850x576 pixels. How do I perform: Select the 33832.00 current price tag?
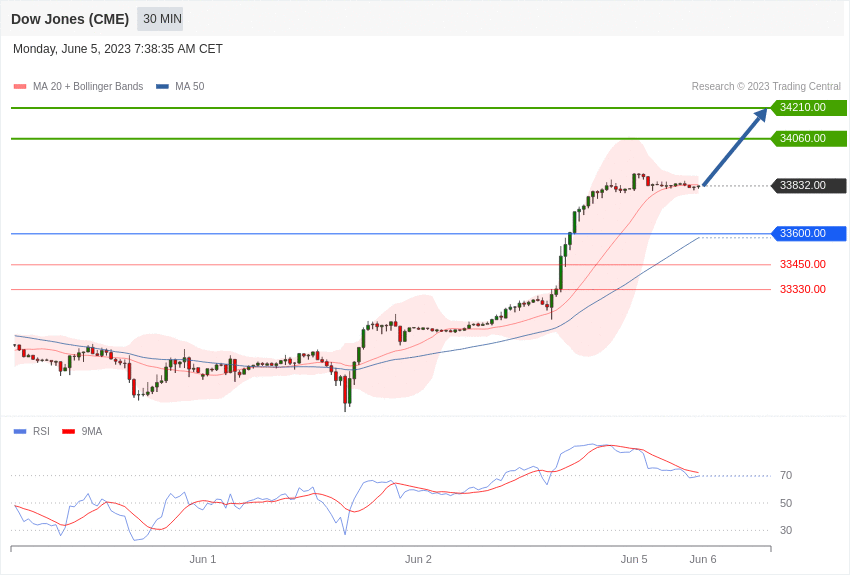point(809,186)
